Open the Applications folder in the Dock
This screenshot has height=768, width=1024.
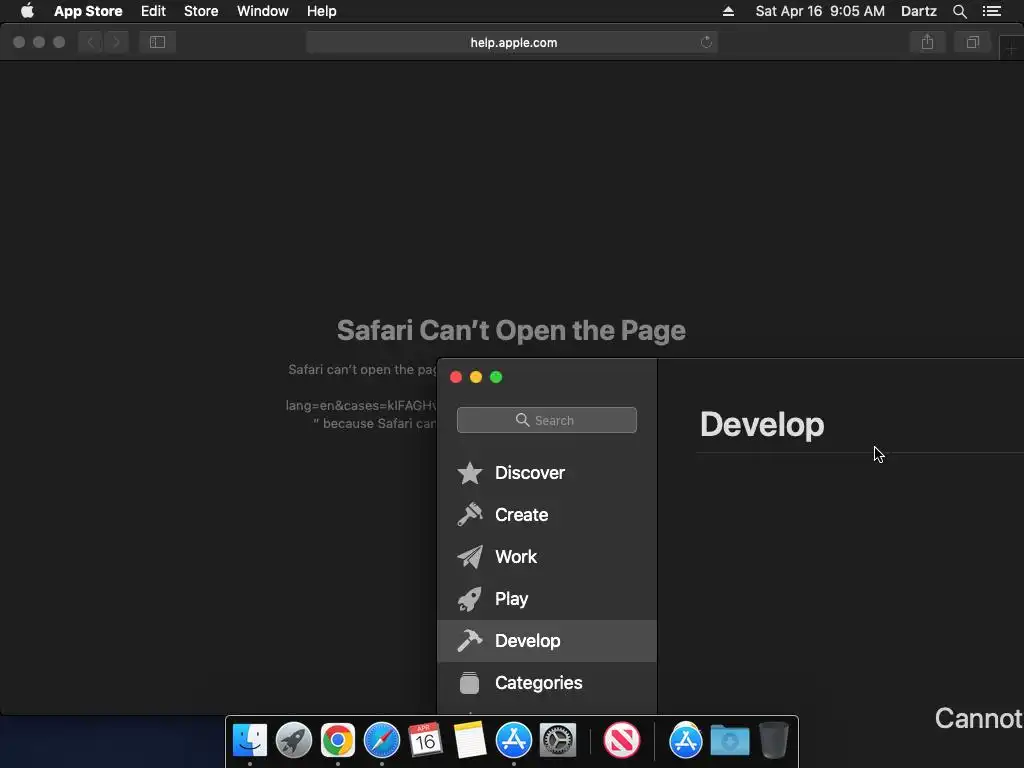(685, 740)
